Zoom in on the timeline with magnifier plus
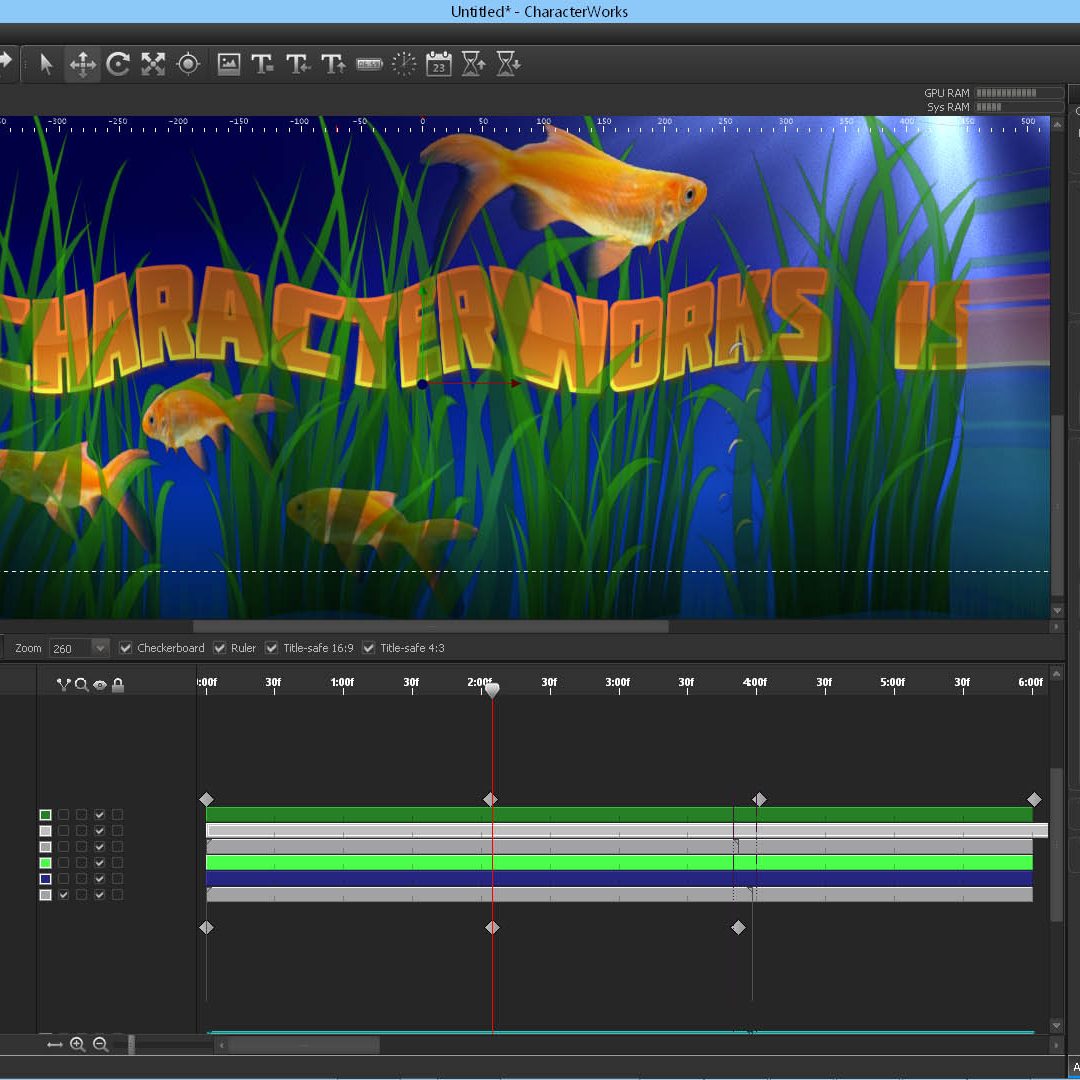1080x1080 pixels. point(78,1044)
